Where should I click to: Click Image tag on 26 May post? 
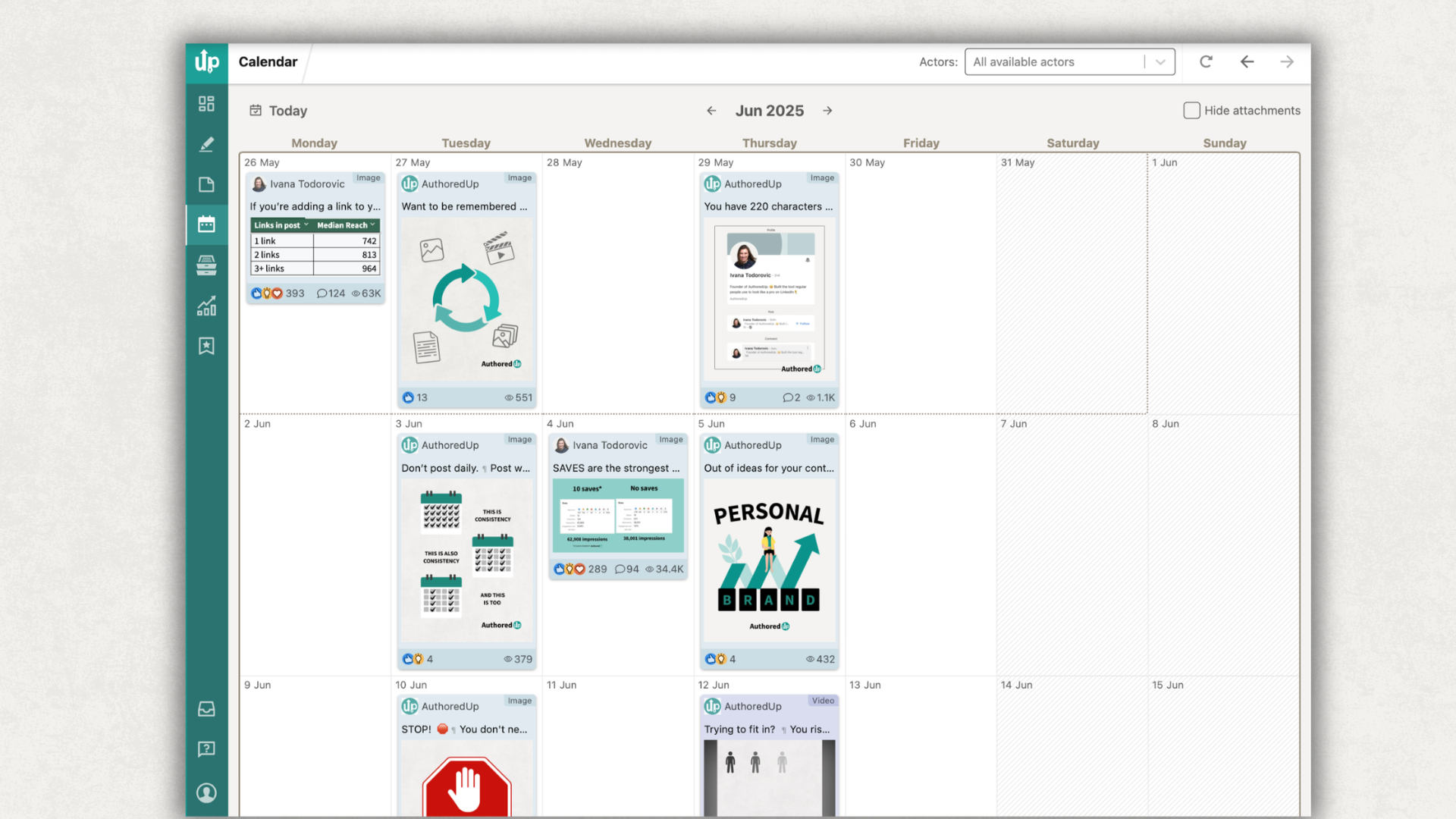(x=369, y=178)
